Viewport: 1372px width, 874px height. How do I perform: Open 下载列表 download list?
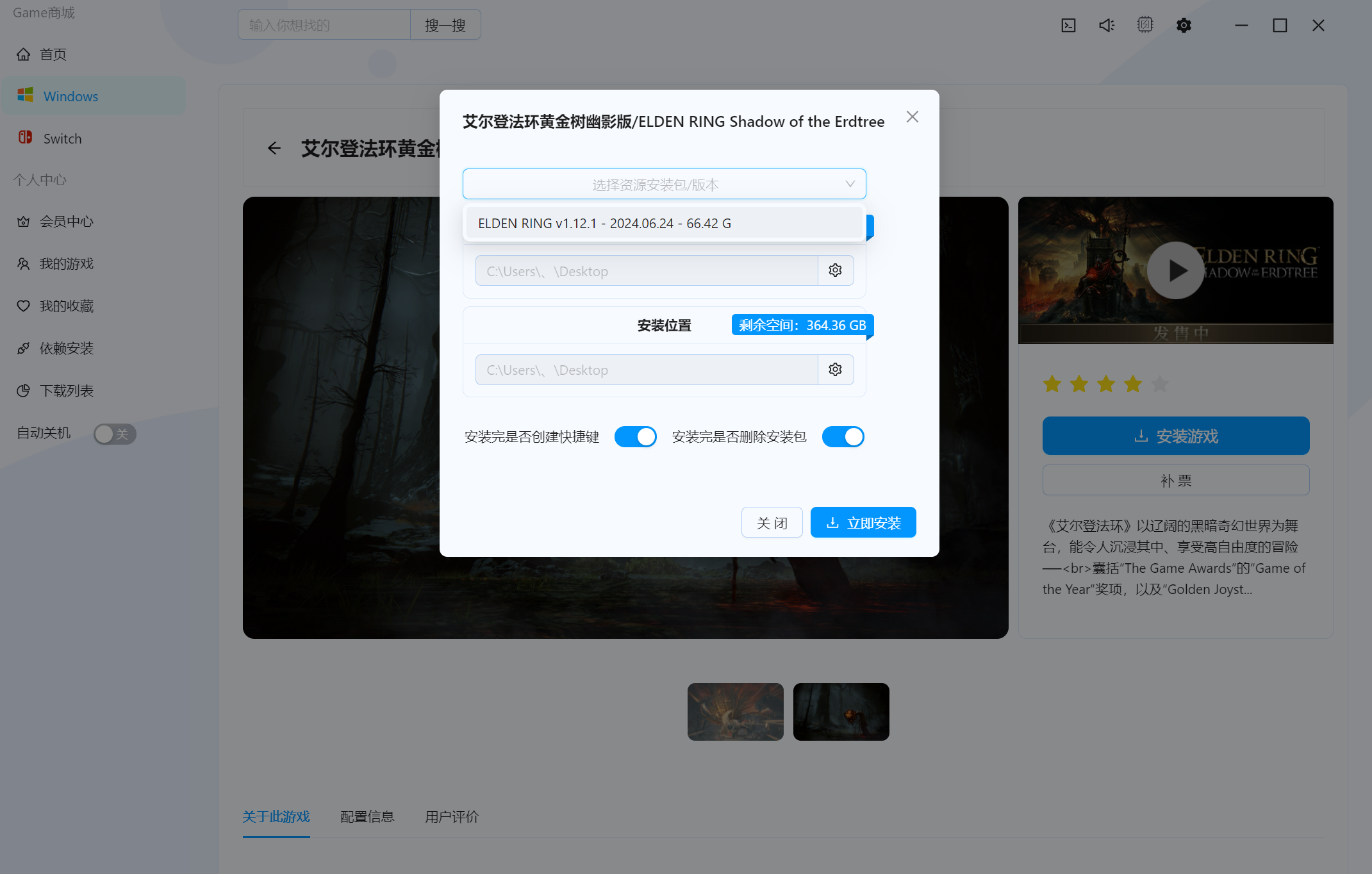pos(94,391)
